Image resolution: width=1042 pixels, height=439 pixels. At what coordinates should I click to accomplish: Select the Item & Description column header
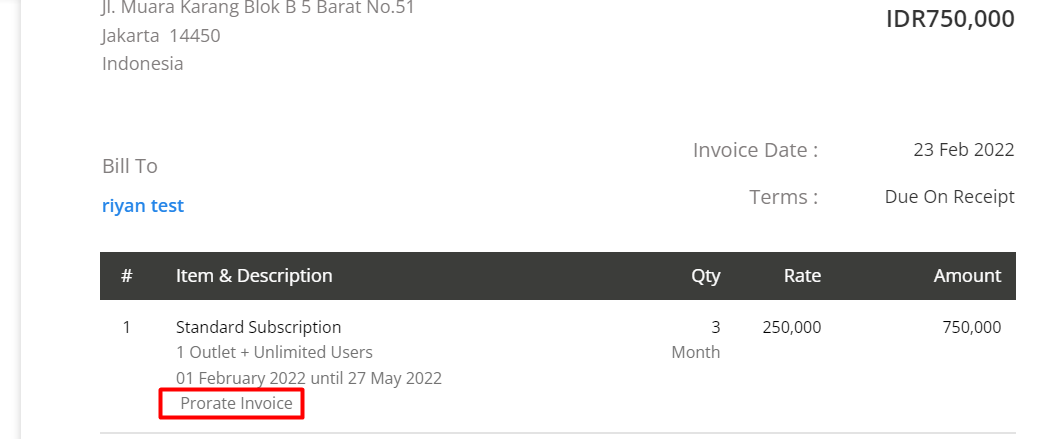pyautogui.click(x=254, y=276)
